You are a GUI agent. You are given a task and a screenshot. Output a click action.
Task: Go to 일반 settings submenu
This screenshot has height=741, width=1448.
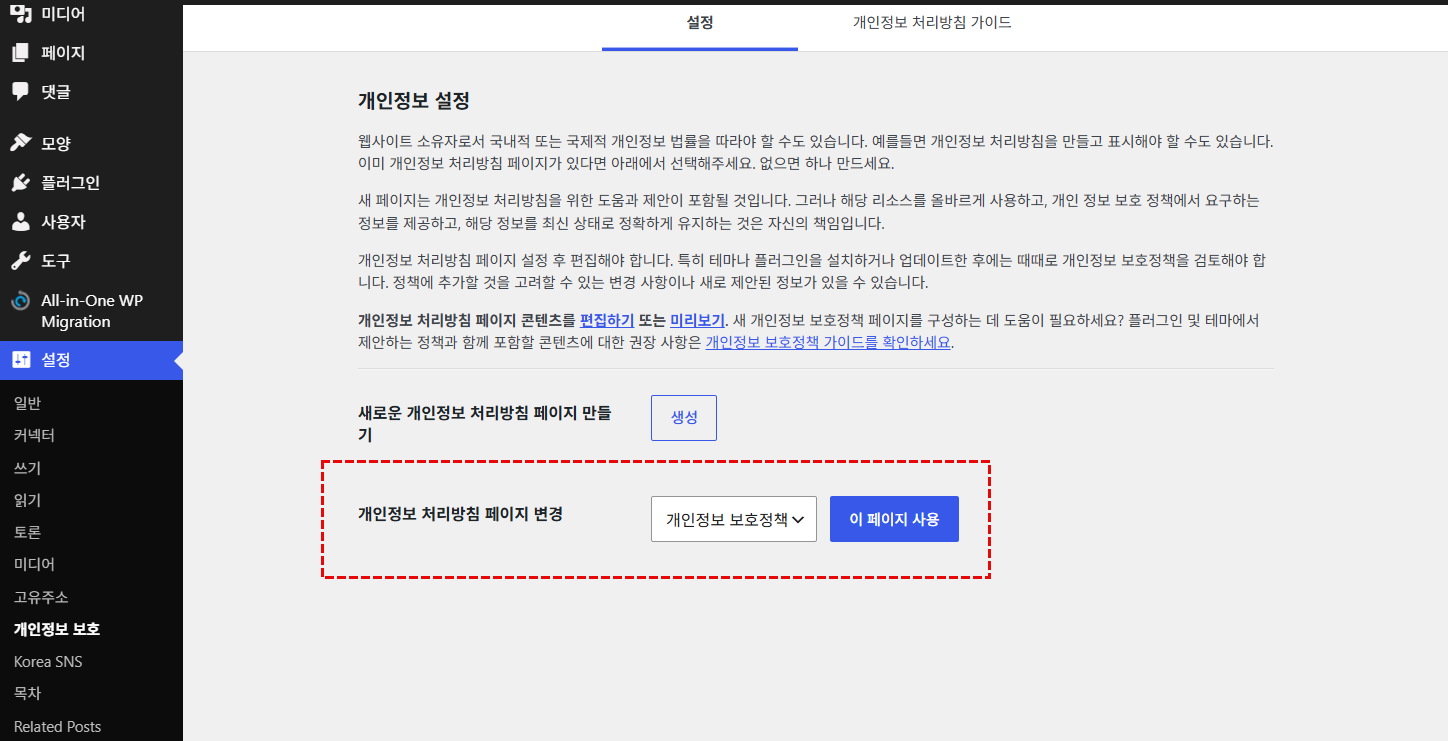coord(27,403)
